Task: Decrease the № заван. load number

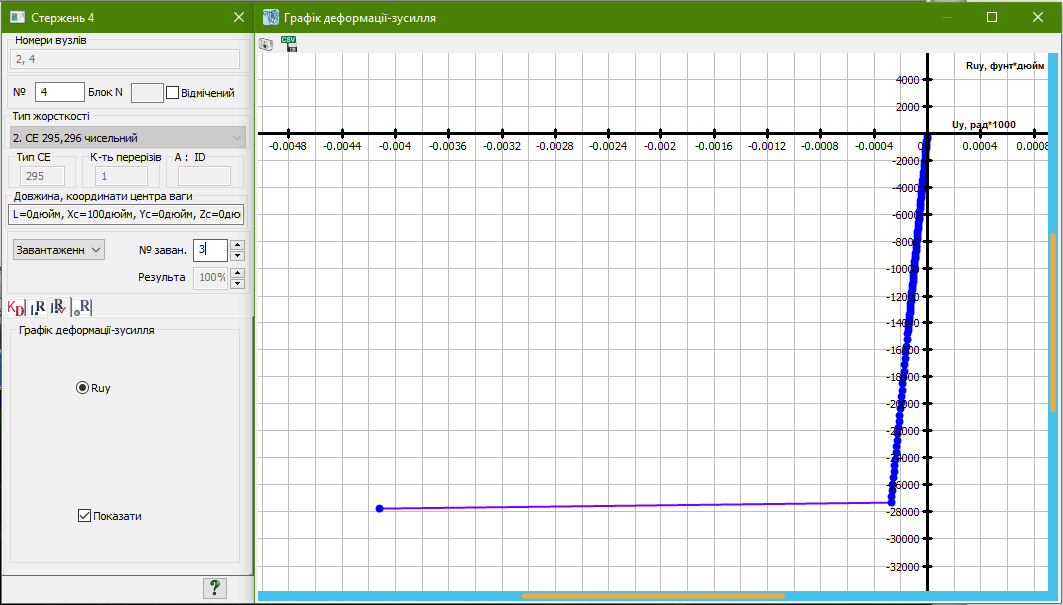Action: [237, 256]
